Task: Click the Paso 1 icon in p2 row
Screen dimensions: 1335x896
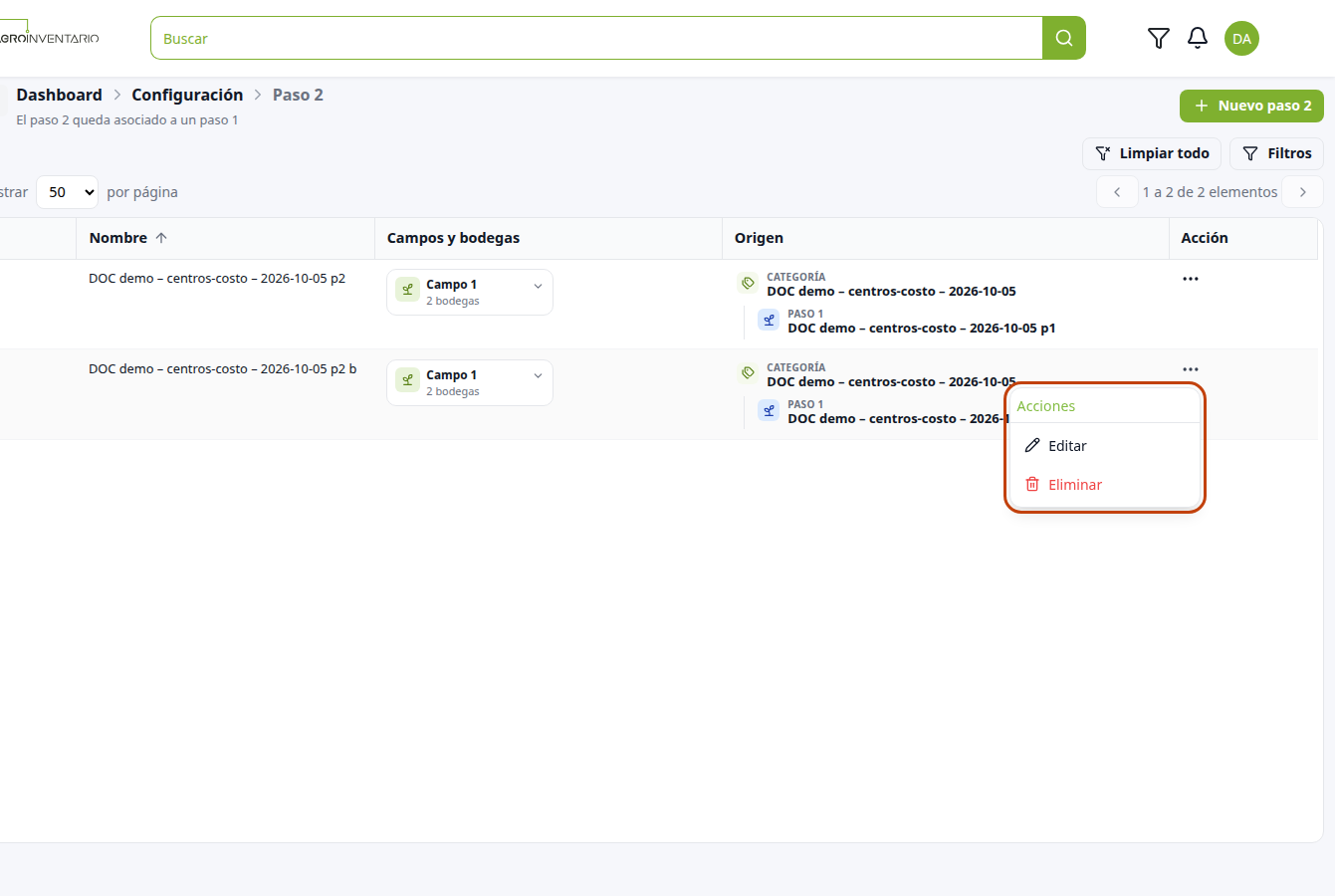Action: tap(769, 320)
